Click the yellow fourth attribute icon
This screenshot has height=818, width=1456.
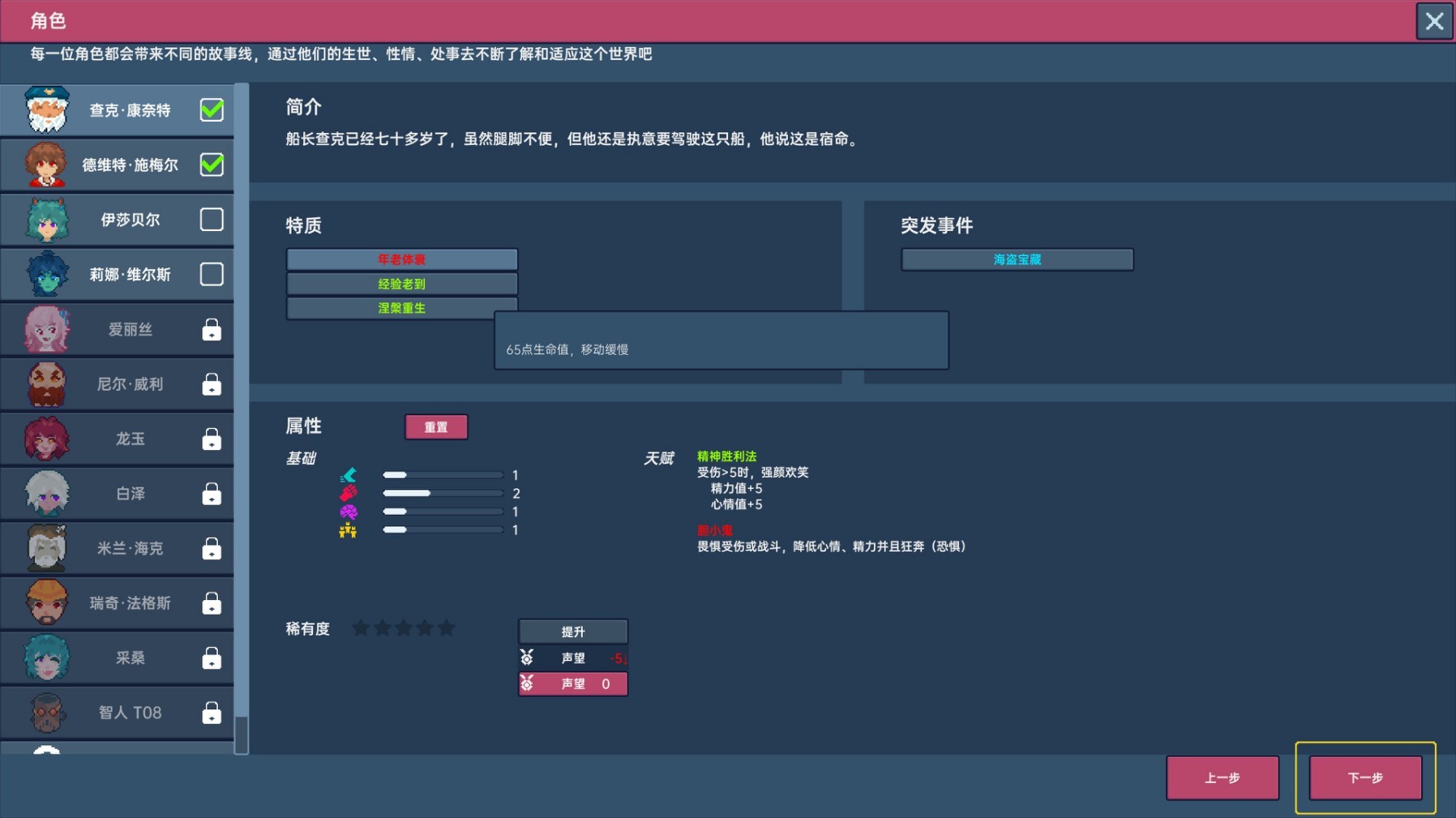pos(349,530)
